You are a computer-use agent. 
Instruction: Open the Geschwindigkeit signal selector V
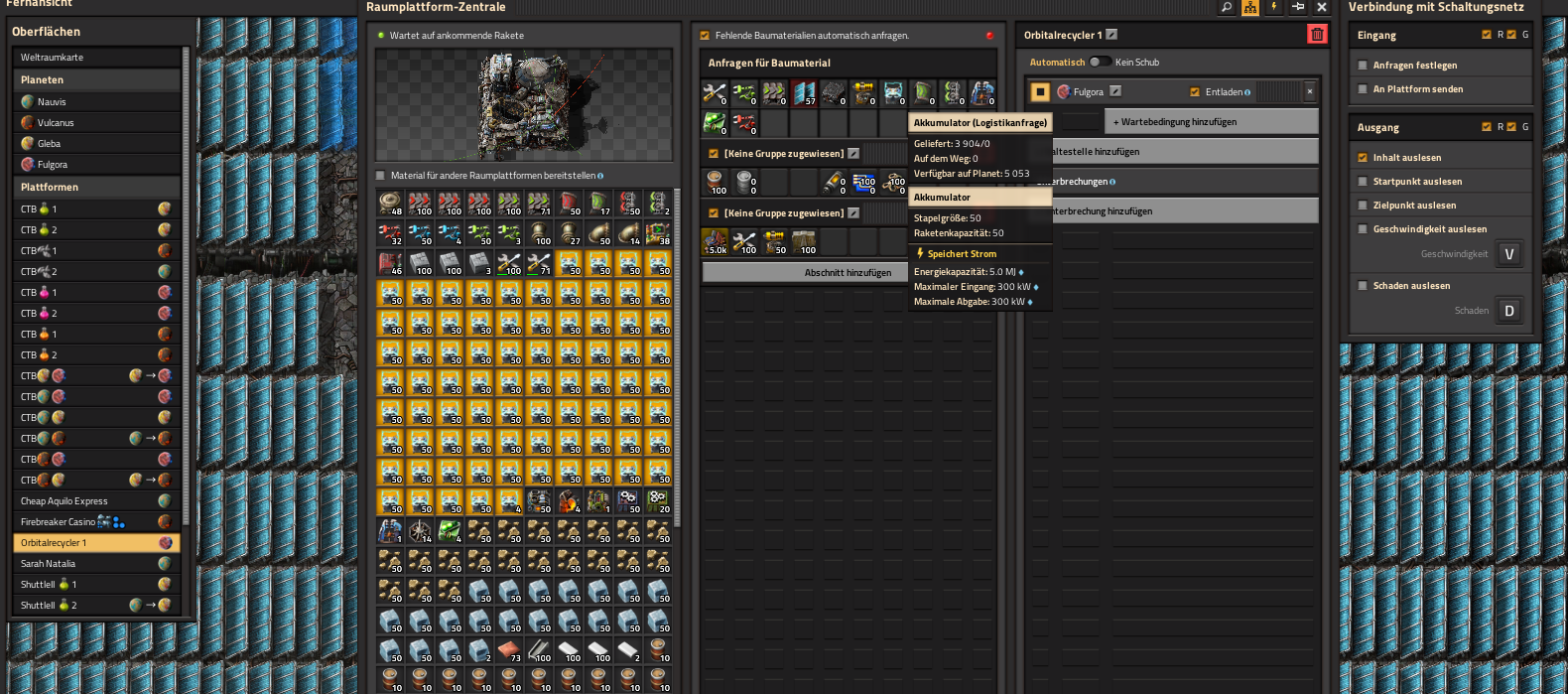coord(1509,254)
